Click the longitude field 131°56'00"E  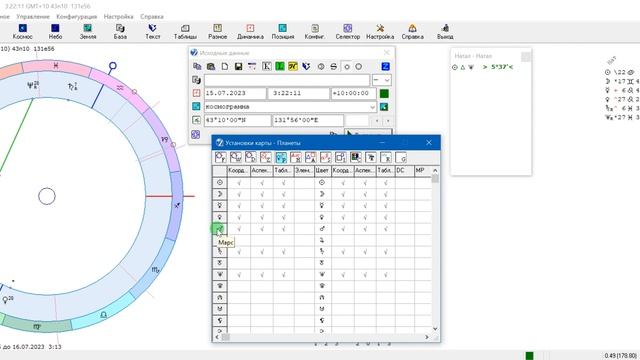(x=308, y=120)
